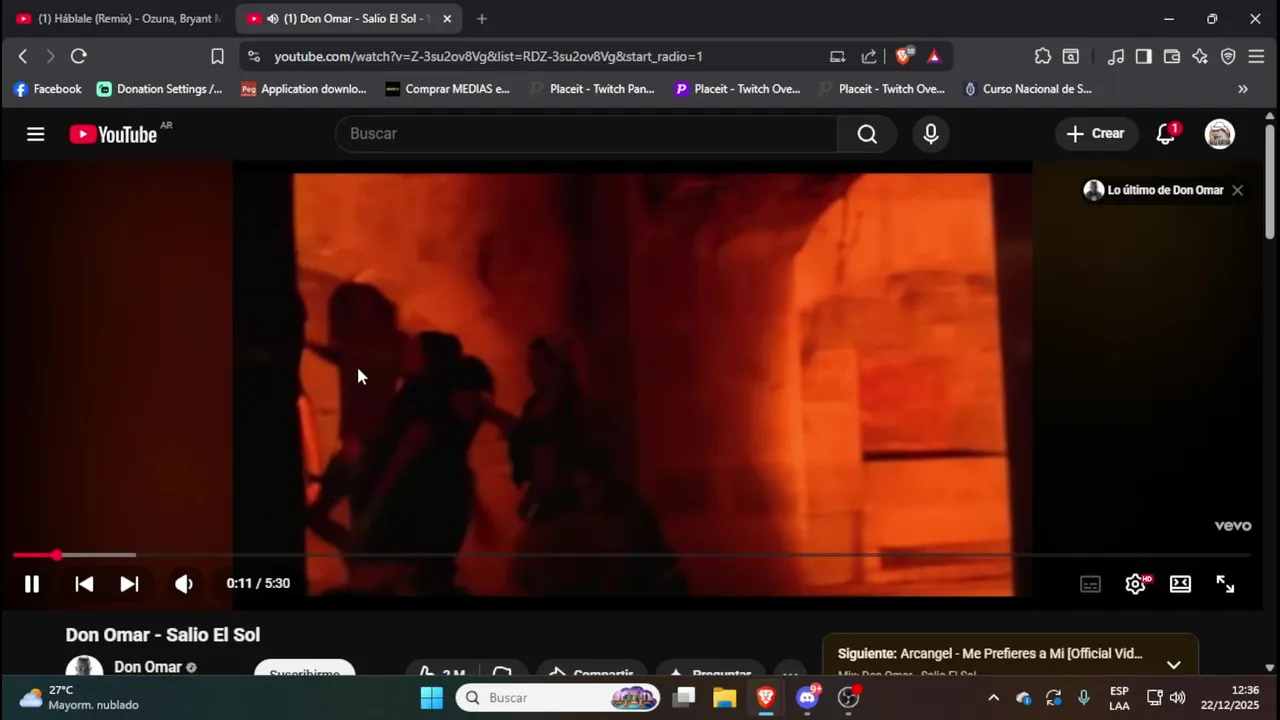Go forward in the browser
Viewport: 1280px width, 720px height.
[50, 57]
